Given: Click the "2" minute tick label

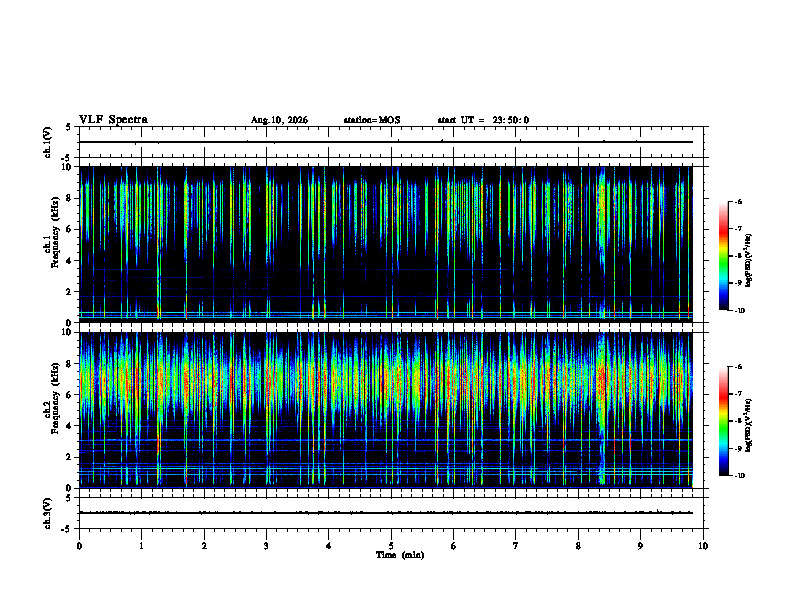Looking at the screenshot, I should 204,546.
